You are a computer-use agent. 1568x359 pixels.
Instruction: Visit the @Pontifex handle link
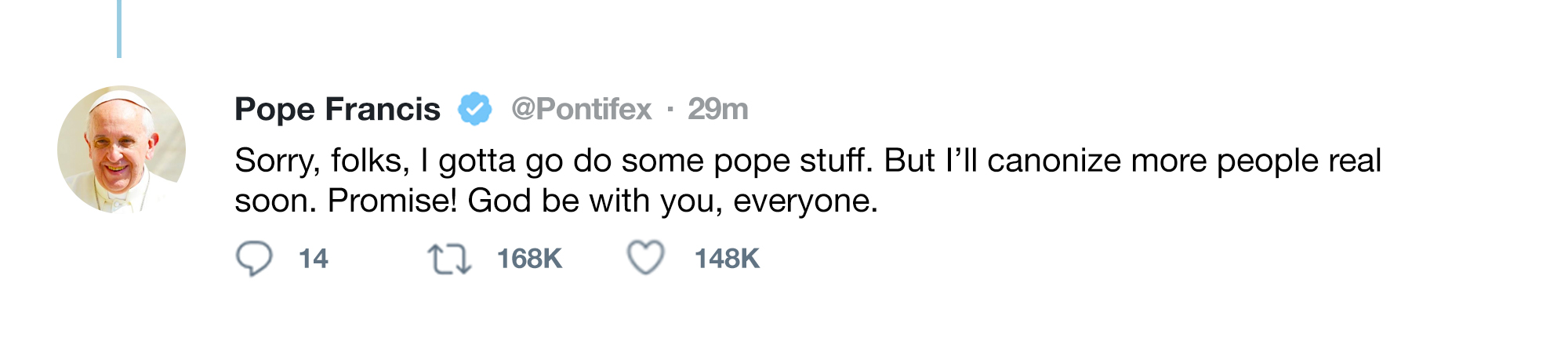point(581,109)
